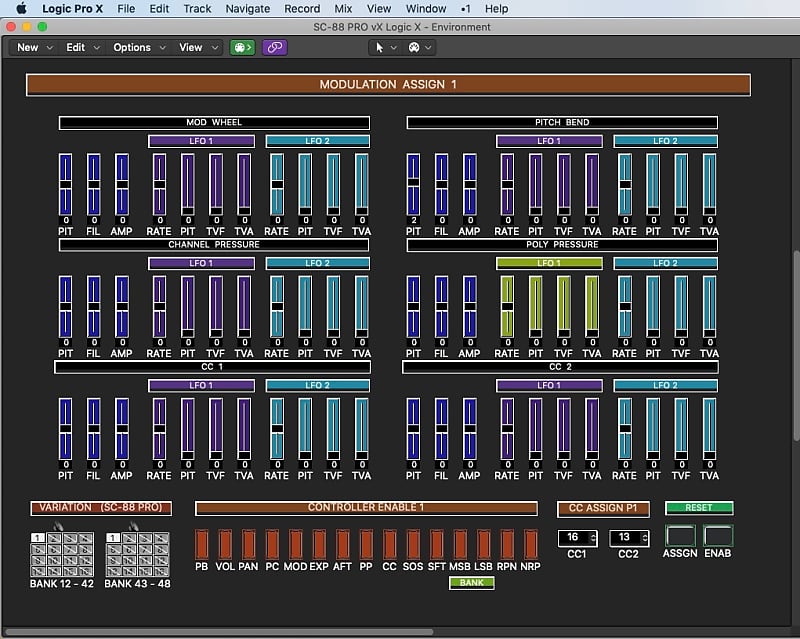Open the Mix menu
Image resolution: width=800 pixels, height=639 pixels.
pyautogui.click(x=343, y=9)
